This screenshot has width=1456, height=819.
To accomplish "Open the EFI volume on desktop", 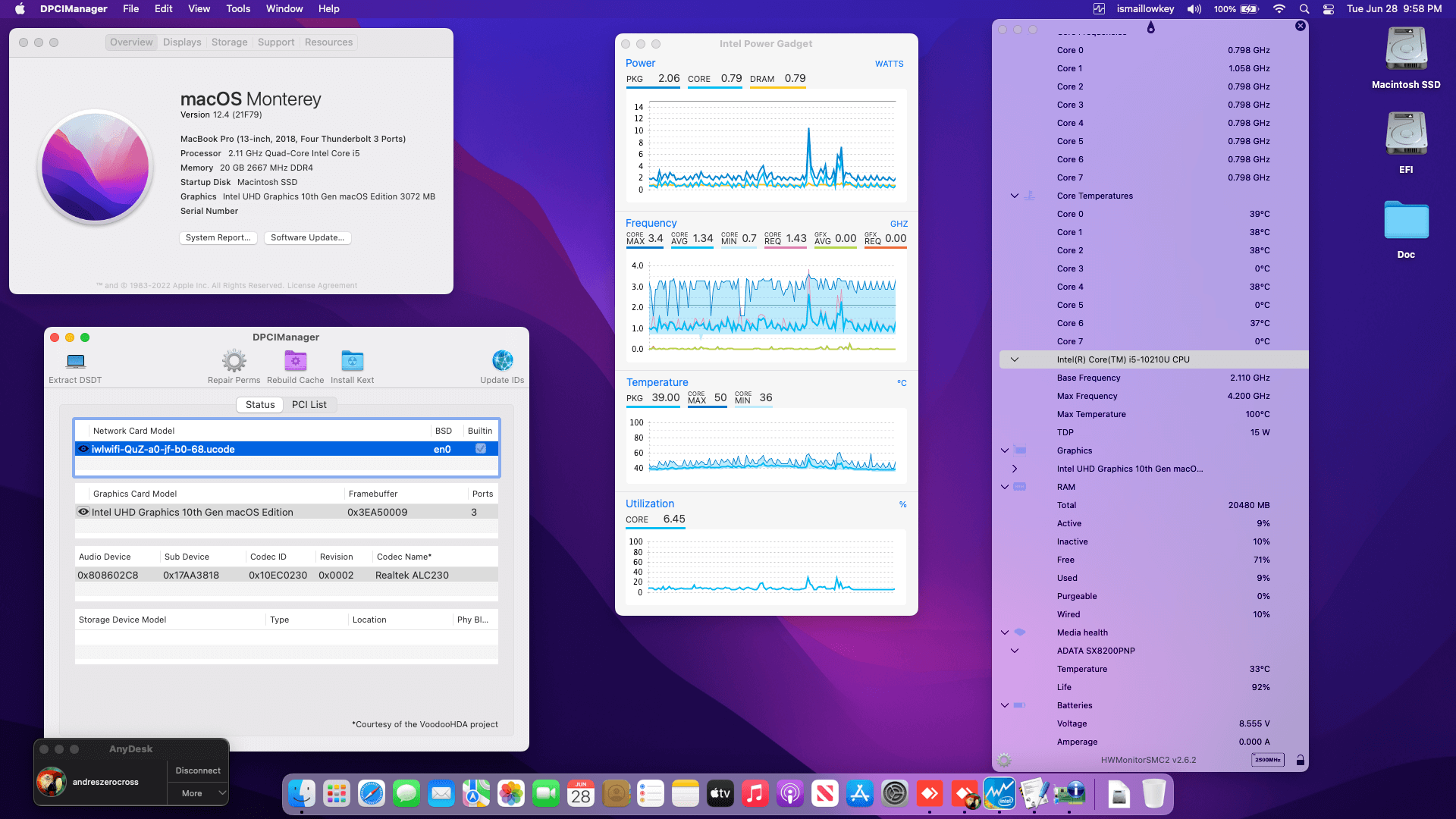I will pyautogui.click(x=1406, y=134).
